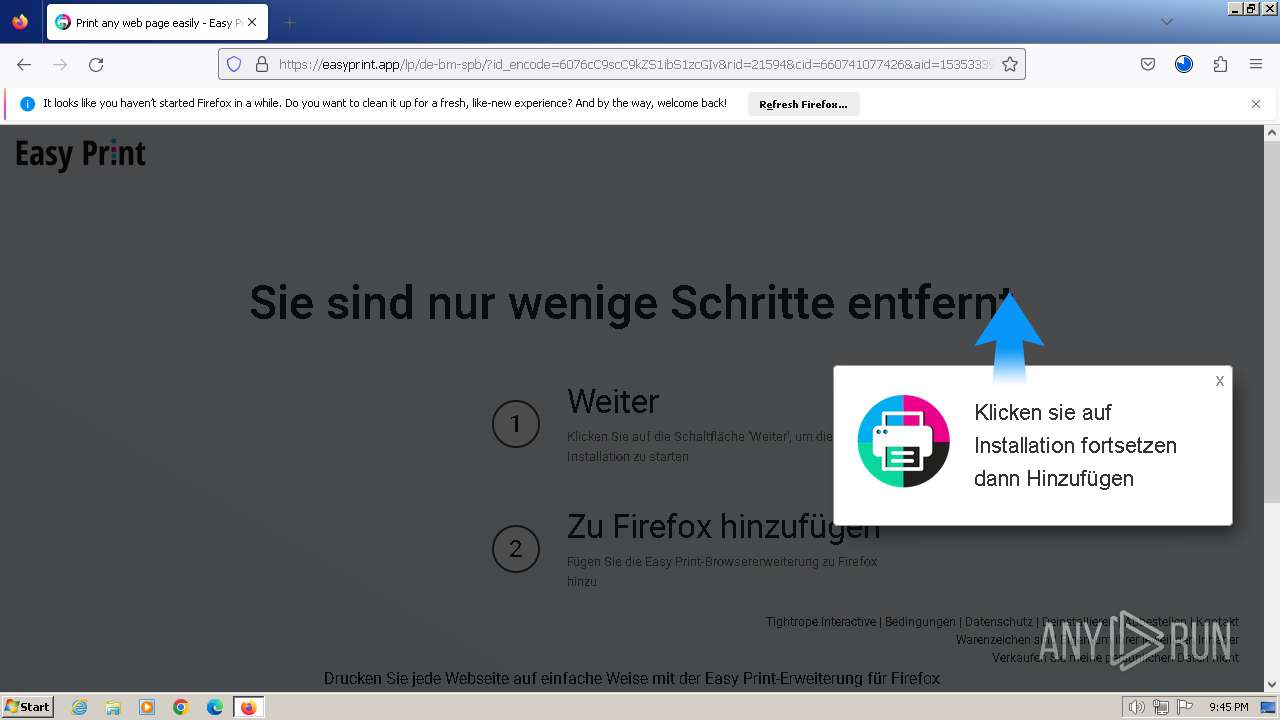Viewport: 1280px width, 720px height.
Task: Click the Easy Print logo
Action: point(81,154)
